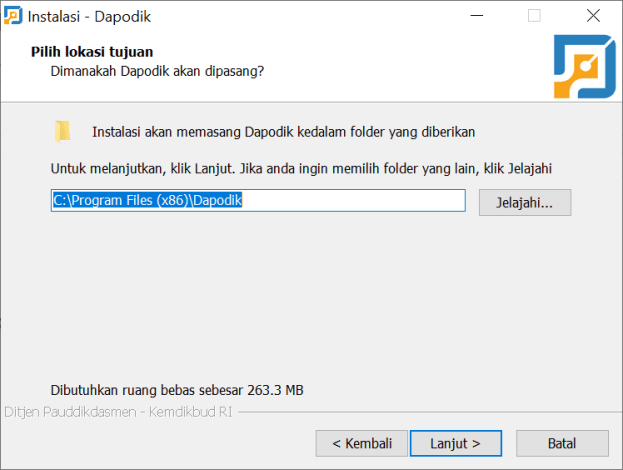Proceed by clicking Lanjut
623x470 pixels.
pyautogui.click(x=455, y=443)
